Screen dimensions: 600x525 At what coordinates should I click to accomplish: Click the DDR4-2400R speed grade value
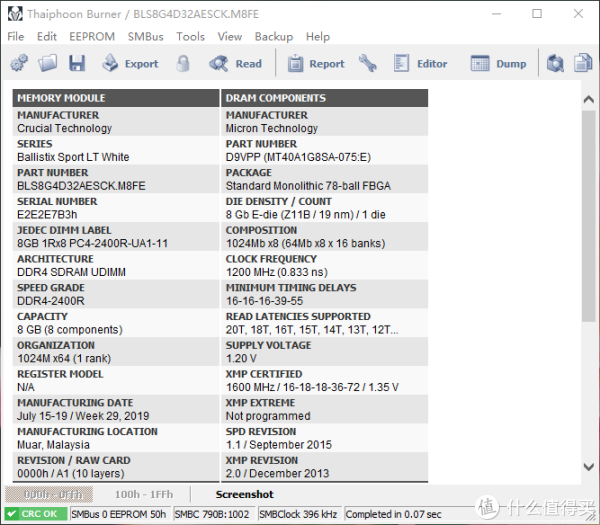pos(51,301)
